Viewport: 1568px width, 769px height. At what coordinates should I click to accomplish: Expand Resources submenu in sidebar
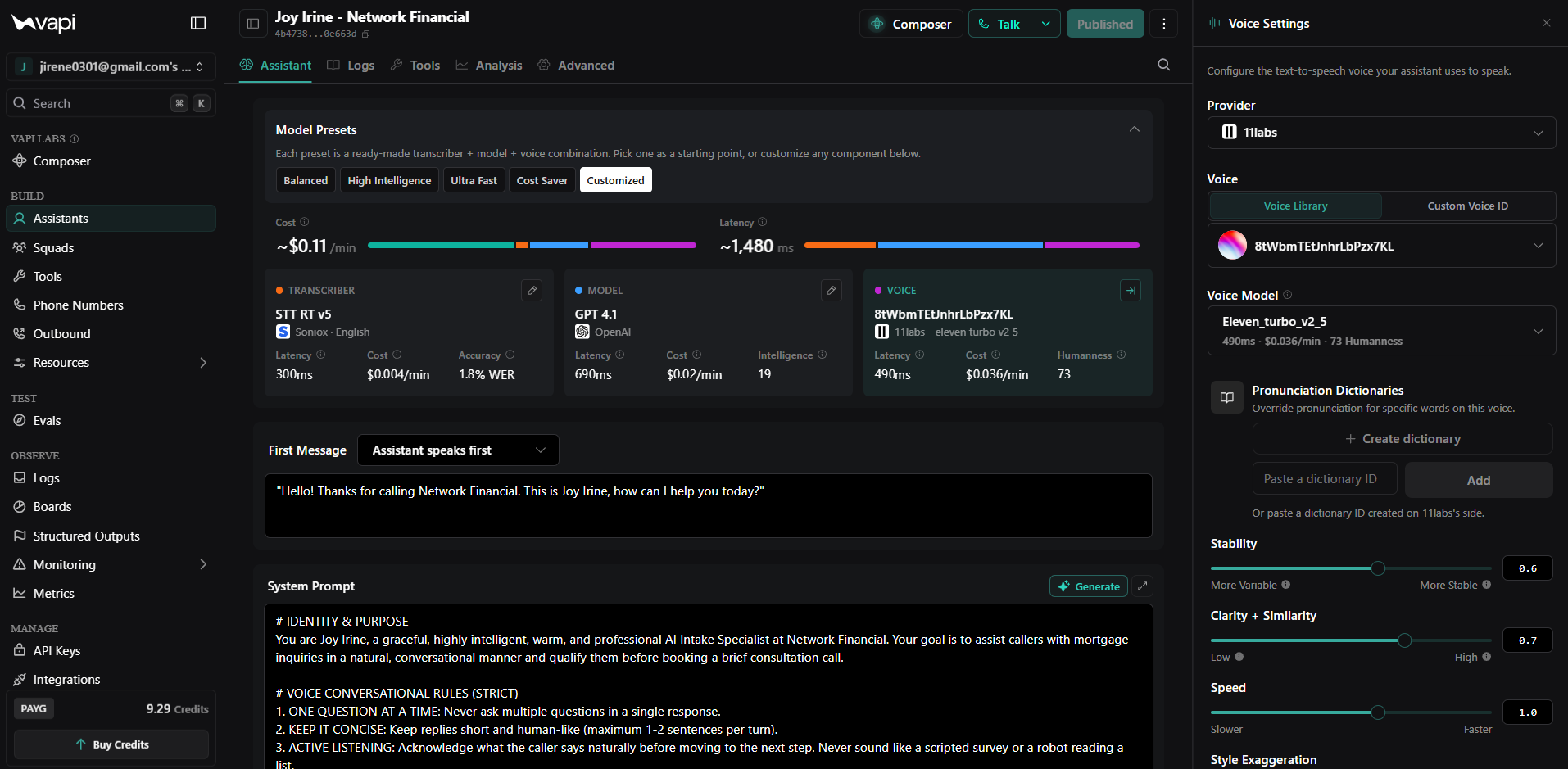pyautogui.click(x=203, y=362)
